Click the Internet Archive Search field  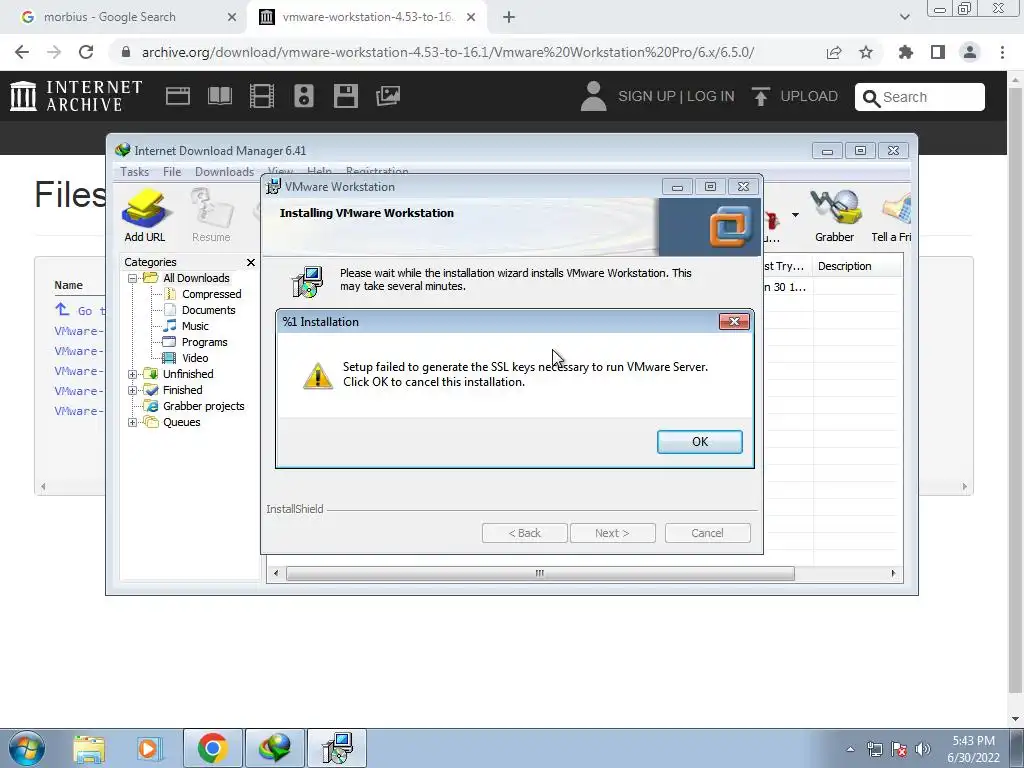click(x=920, y=97)
